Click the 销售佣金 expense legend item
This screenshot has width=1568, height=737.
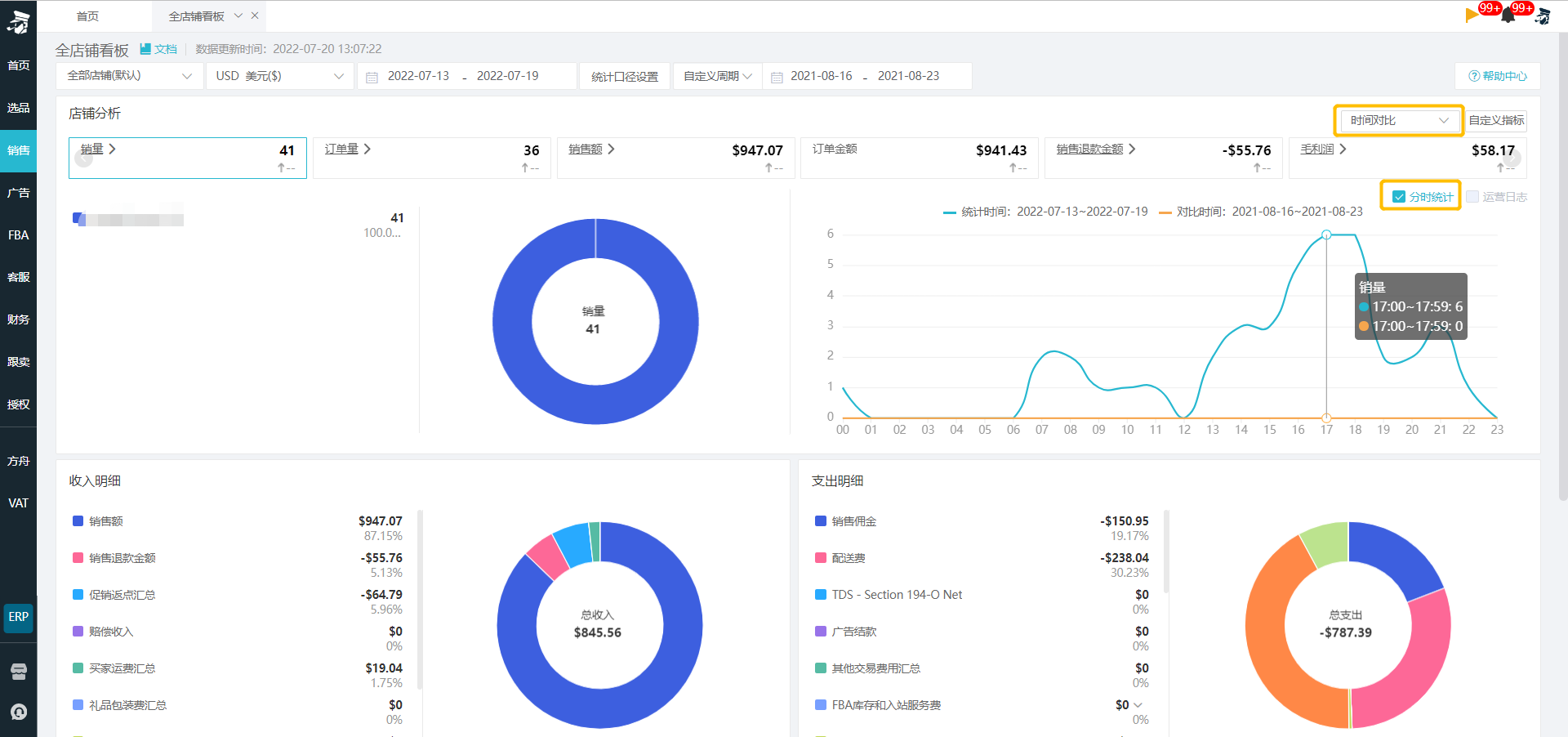click(846, 521)
